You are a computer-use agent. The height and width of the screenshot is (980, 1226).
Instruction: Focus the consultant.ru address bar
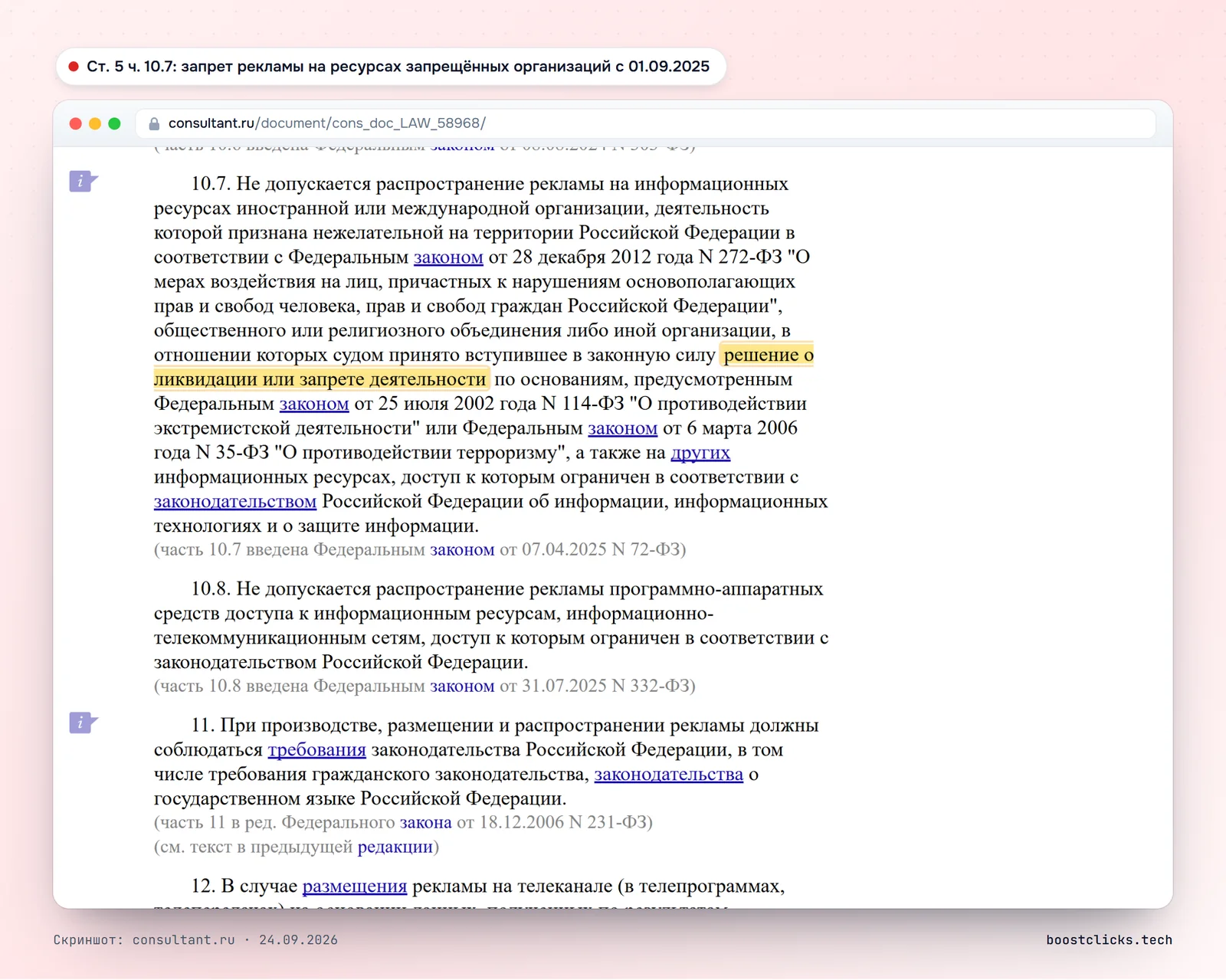[645, 123]
